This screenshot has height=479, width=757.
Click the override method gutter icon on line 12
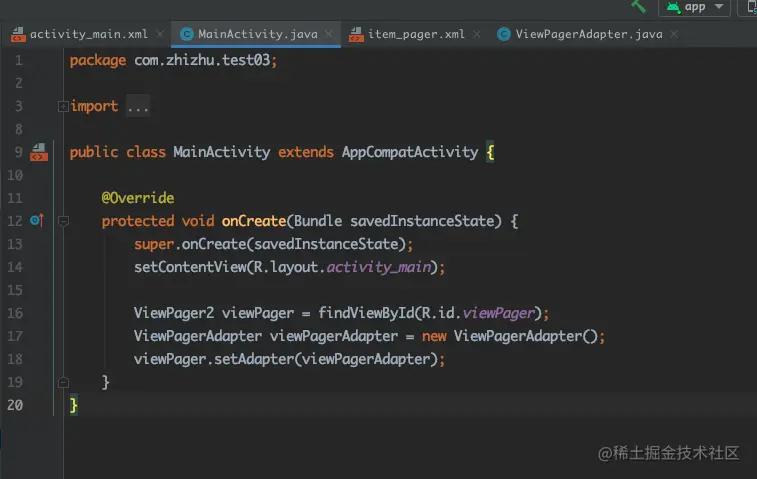pyautogui.click(x=37, y=221)
